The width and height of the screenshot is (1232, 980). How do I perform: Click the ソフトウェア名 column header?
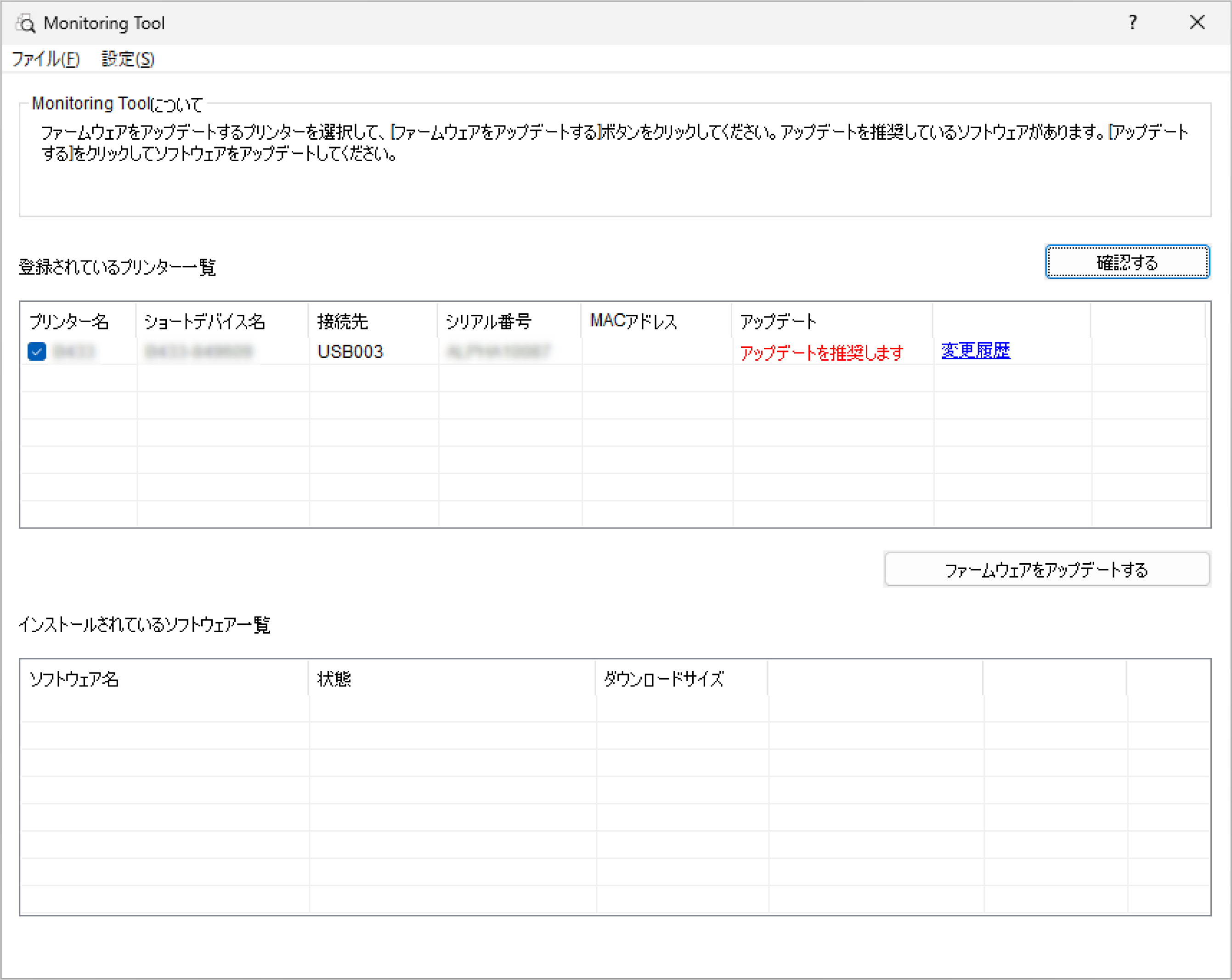[x=164, y=678]
